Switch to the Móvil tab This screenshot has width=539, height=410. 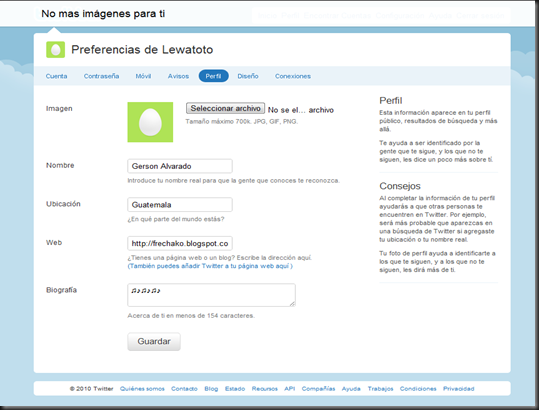click(143, 76)
